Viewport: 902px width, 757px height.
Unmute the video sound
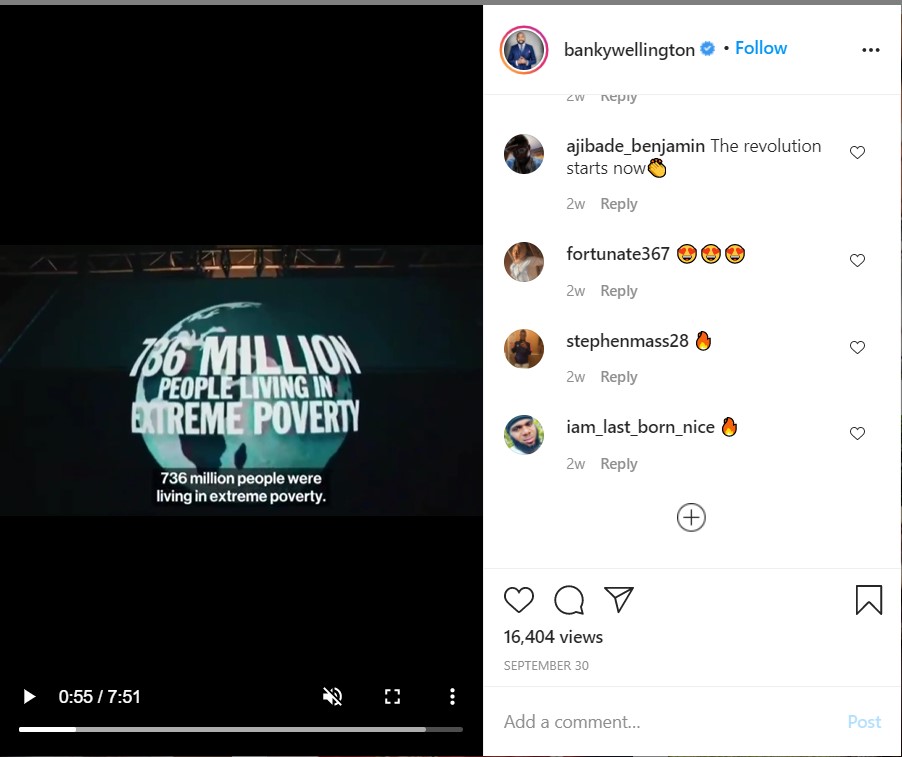click(x=332, y=697)
